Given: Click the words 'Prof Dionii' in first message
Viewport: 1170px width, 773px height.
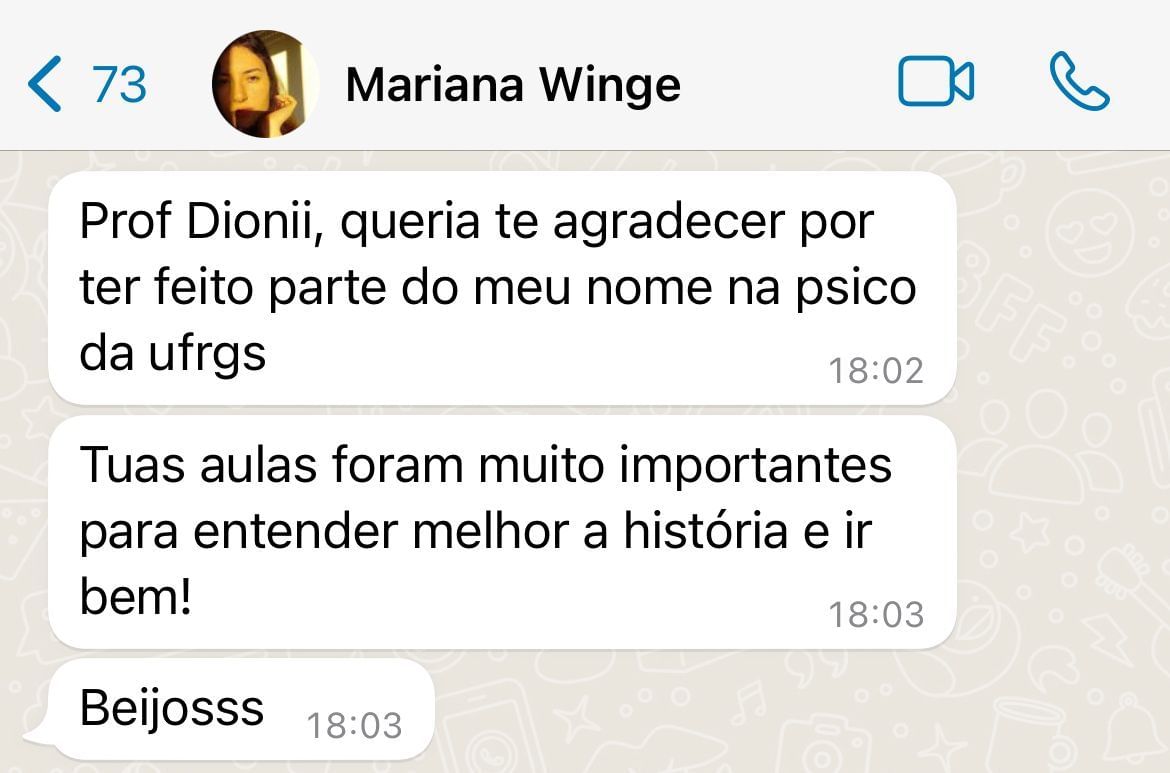Looking at the screenshot, I should [x=200, y=222].
